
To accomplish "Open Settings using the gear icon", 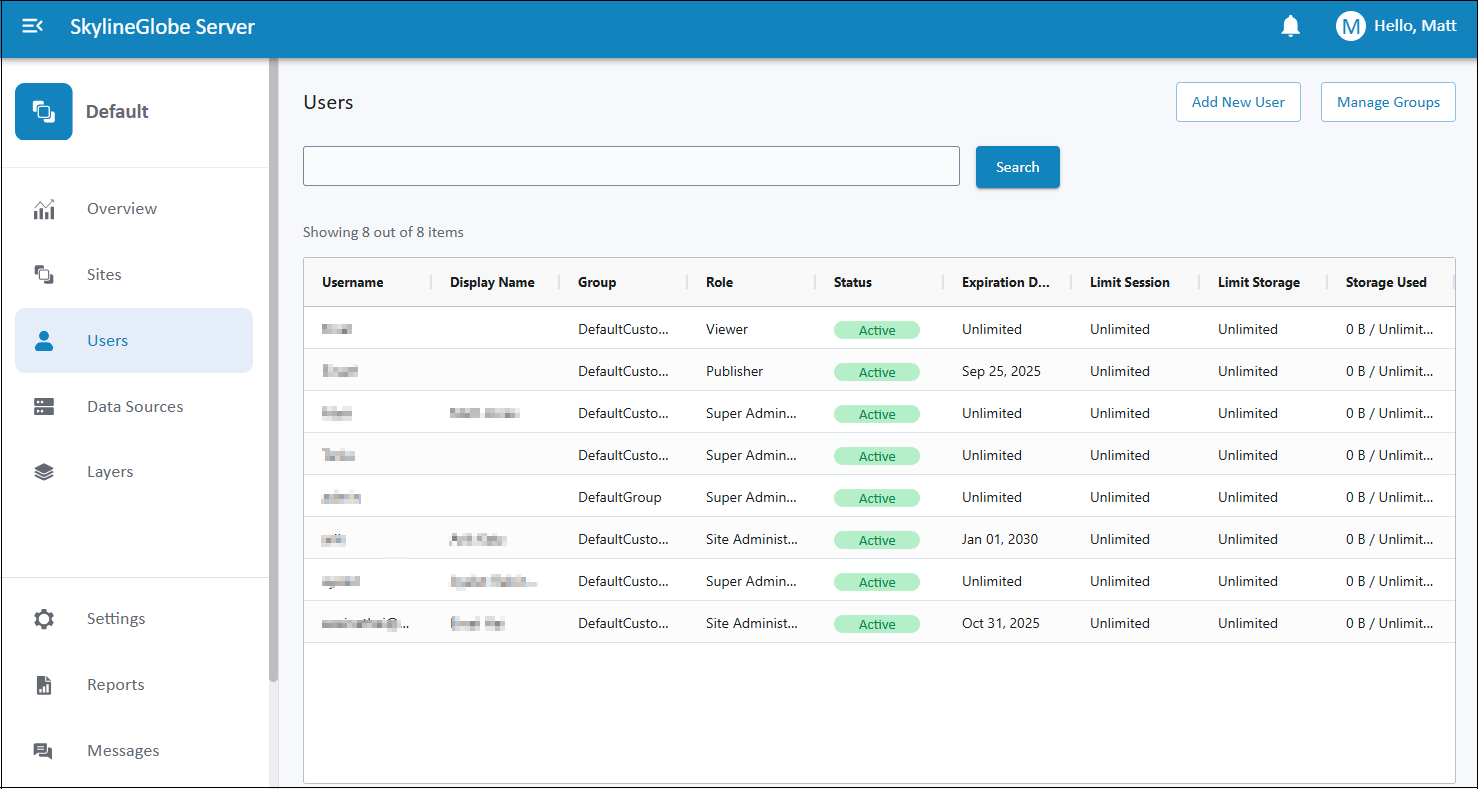I will coord(44,619).
